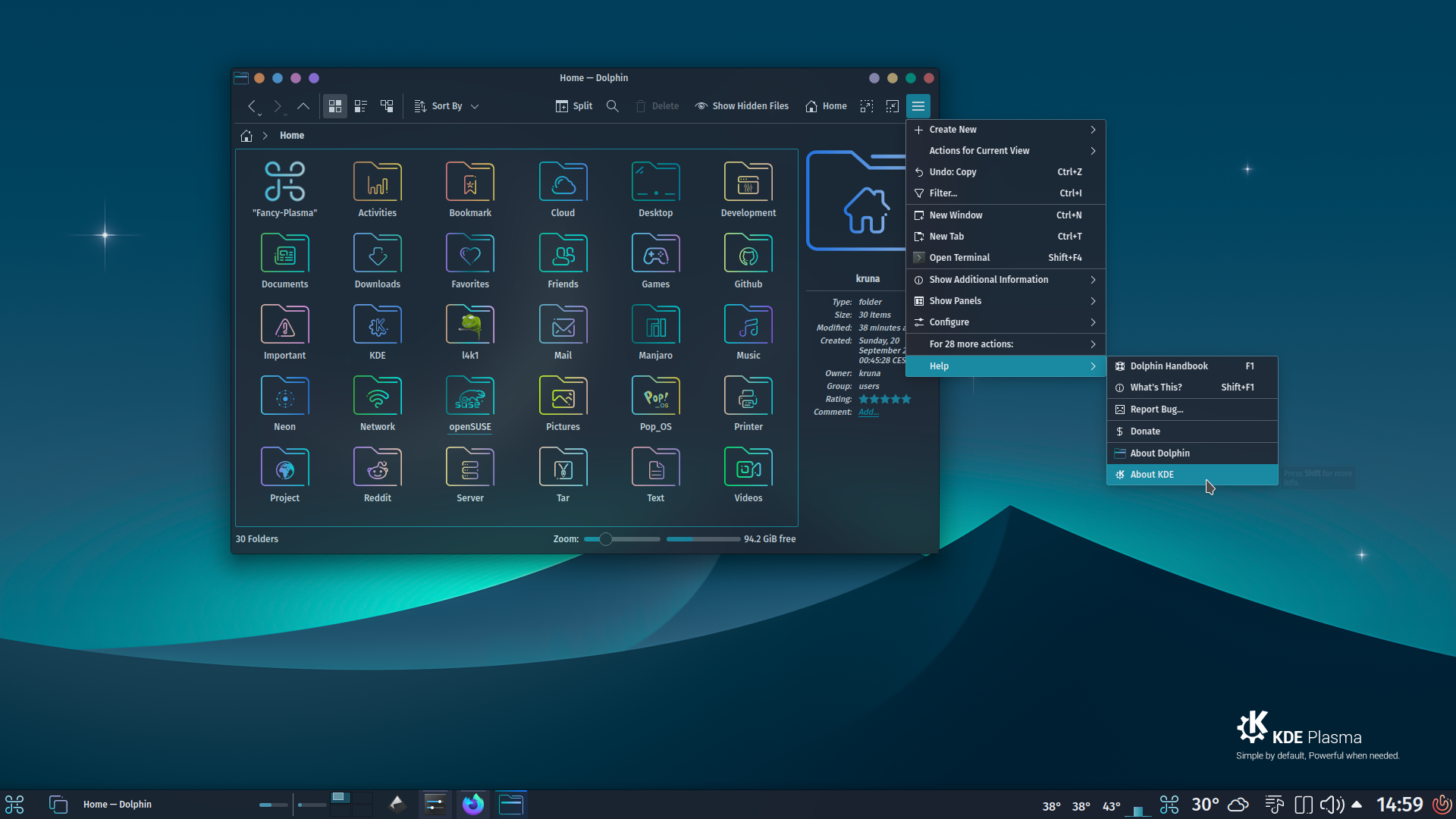The image size is (1456, 819).
Task: Switch to Icons view mode
Action: [335, 106]
